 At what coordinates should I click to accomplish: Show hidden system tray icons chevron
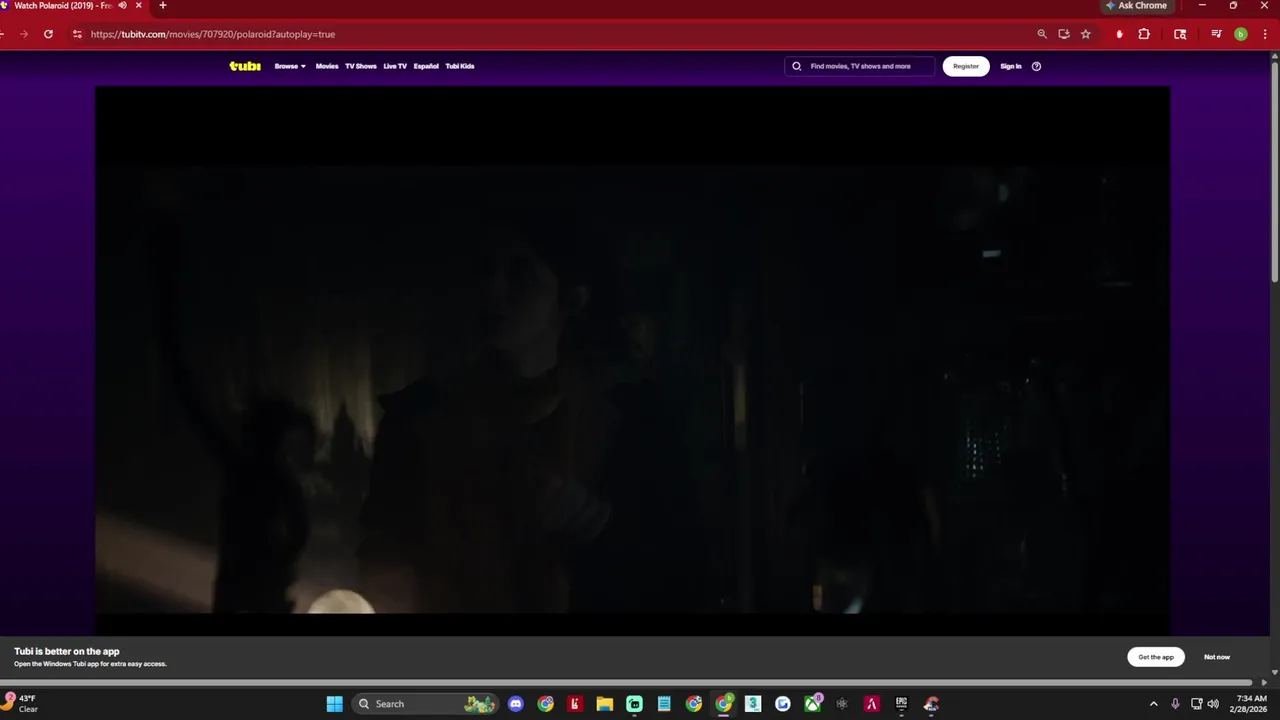coord(1153,704)
